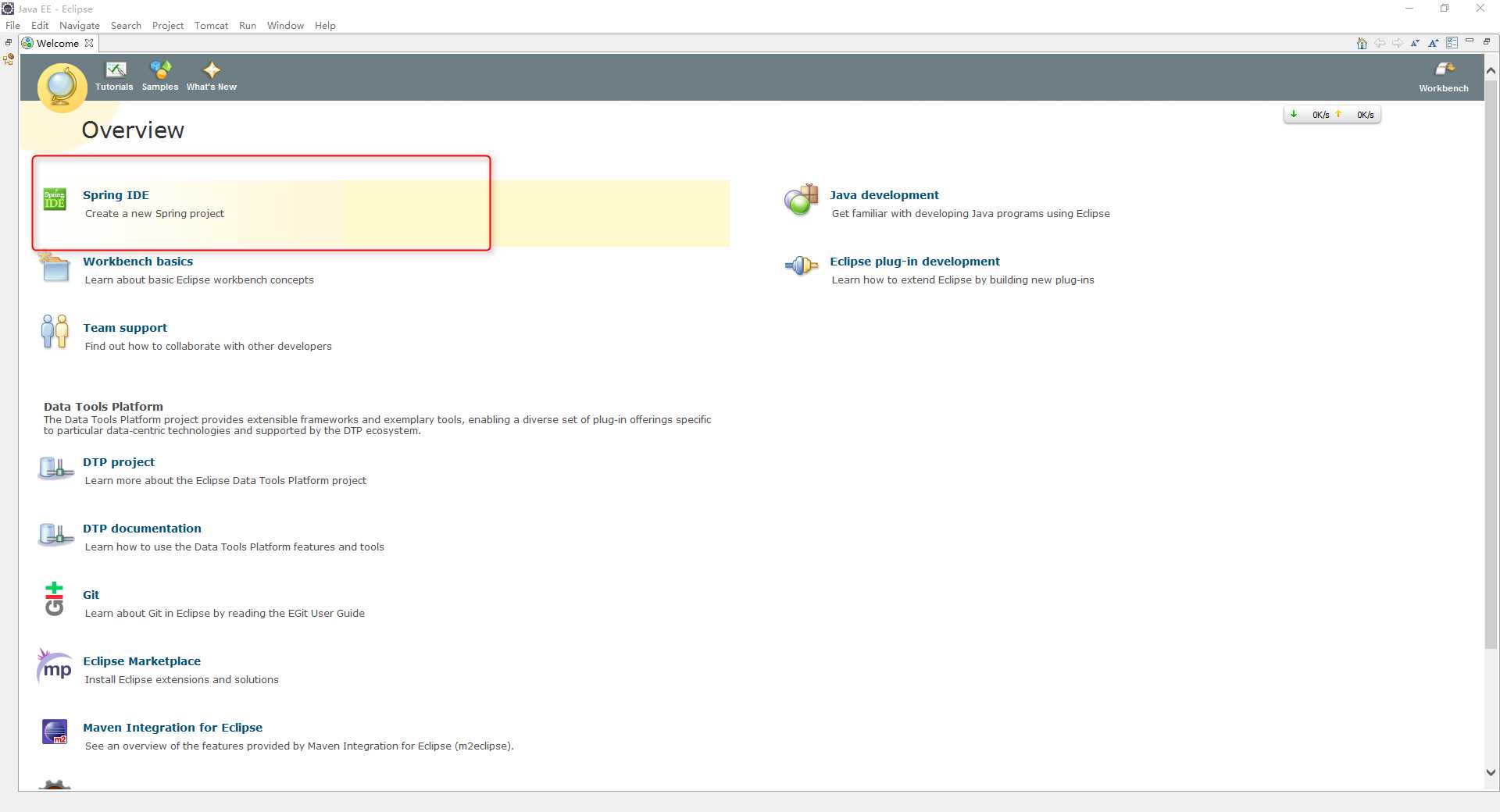
Task: Click the Git plus icon
Action: coord(54,599)
